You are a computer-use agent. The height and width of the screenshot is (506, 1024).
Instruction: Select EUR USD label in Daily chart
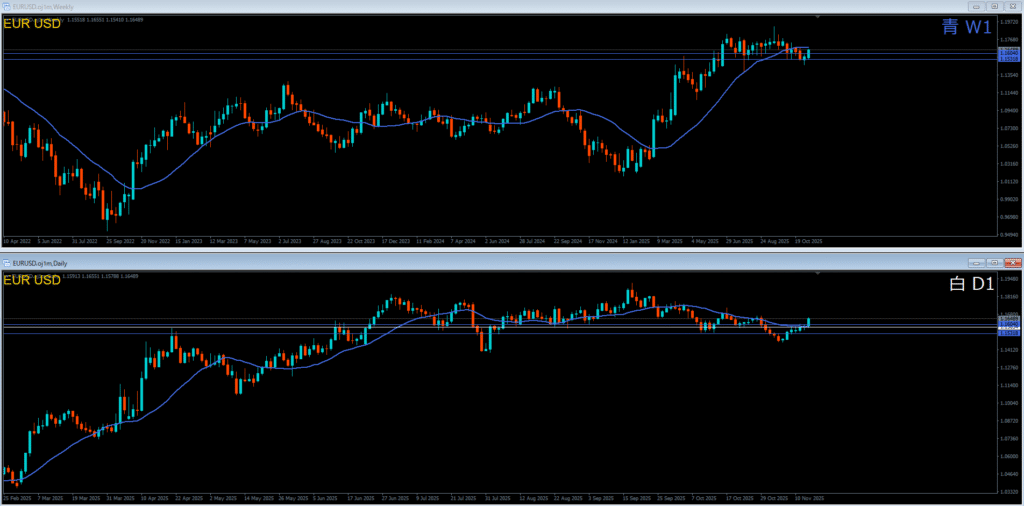pyautogui.click(x=32, y=281)
